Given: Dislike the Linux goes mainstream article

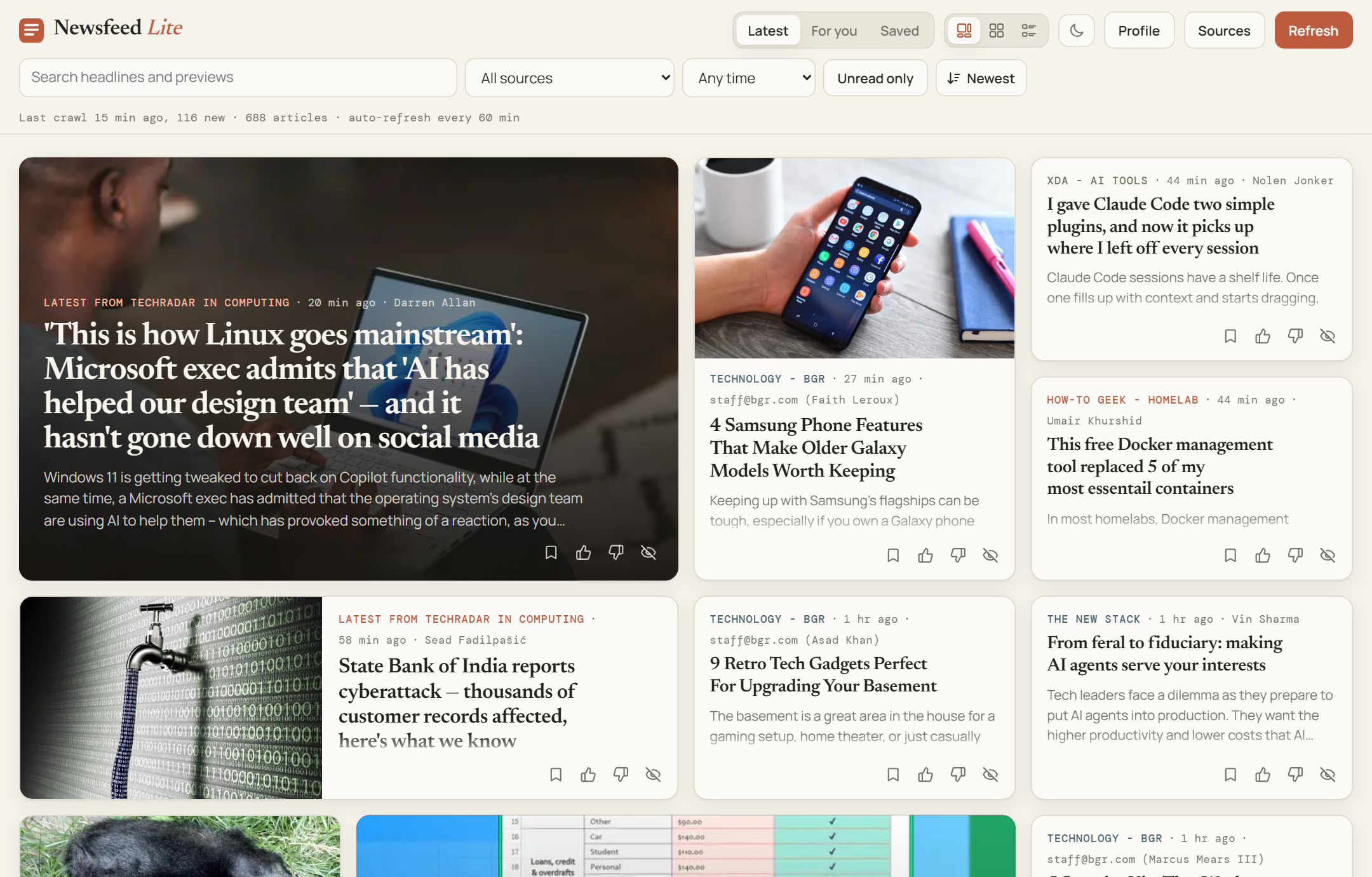Looking at the screenshot, I should pos(616,553).
